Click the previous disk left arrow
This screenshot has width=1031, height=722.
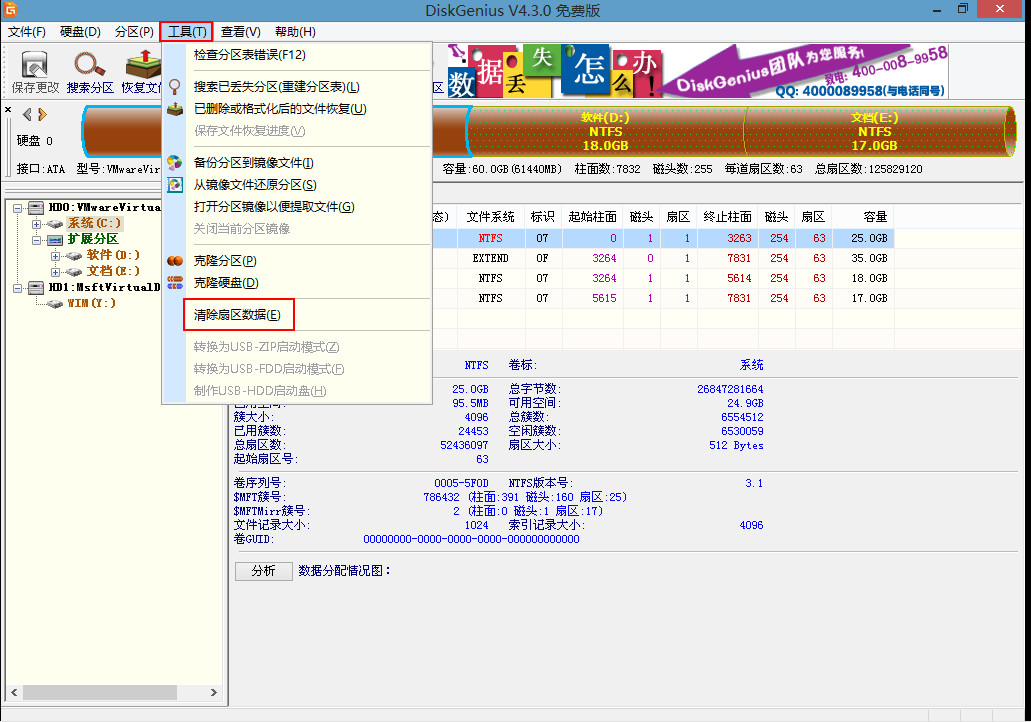tap(27, 114)
